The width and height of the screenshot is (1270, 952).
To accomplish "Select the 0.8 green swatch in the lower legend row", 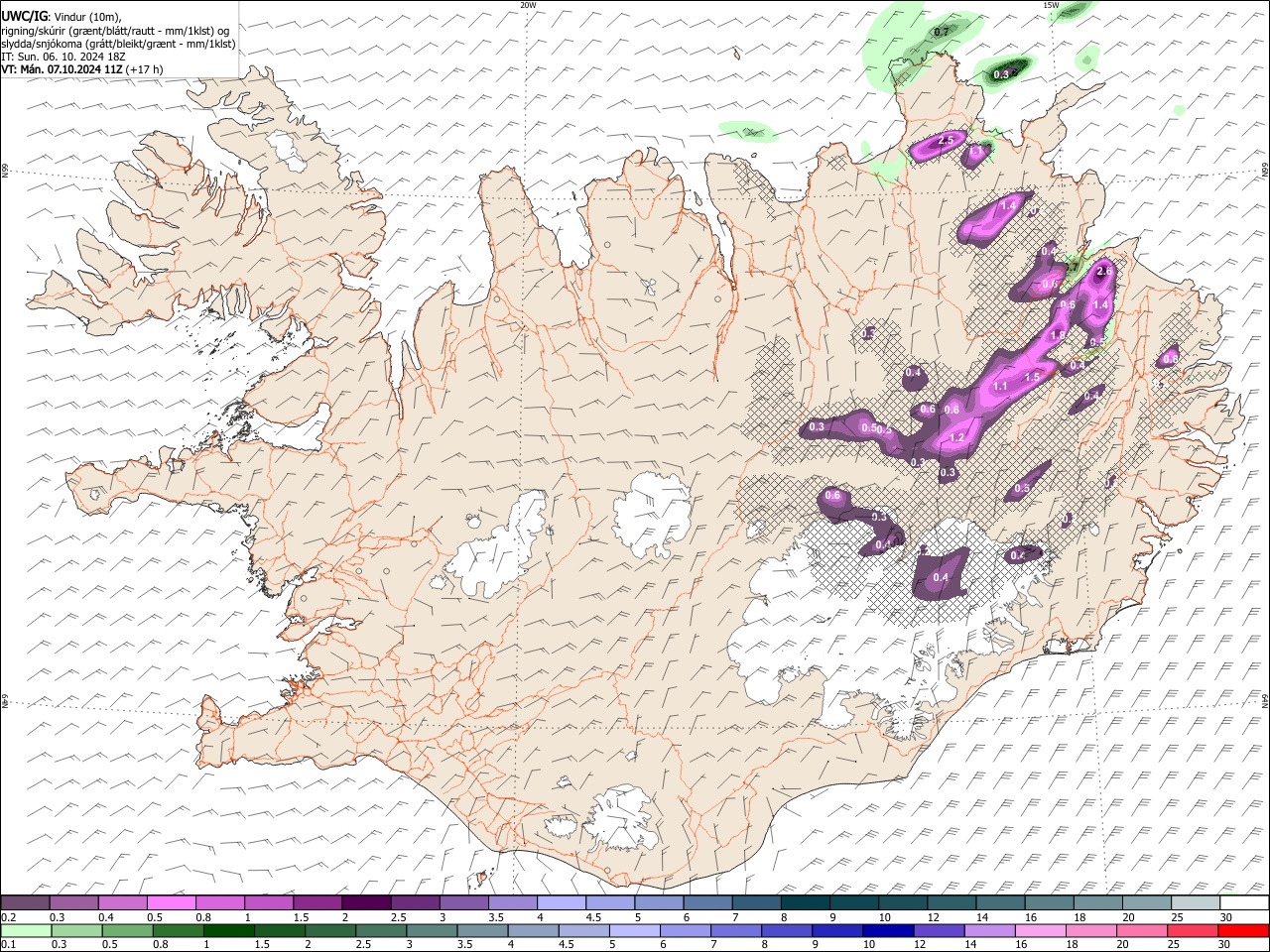I will pos(178,931).
